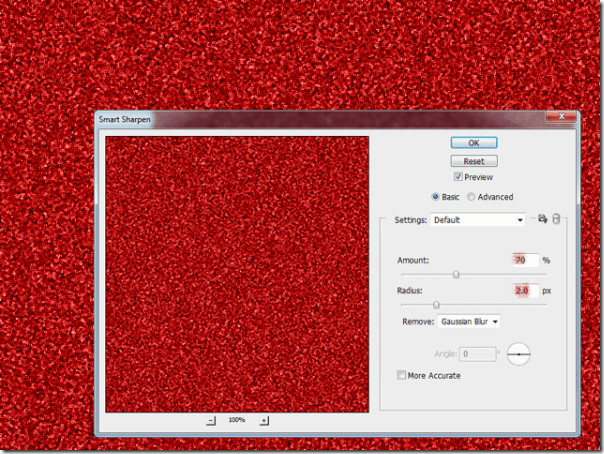Enable the More Accurate checkbox
This screenshot has width=604, height=454.
[x=401, y=375]
